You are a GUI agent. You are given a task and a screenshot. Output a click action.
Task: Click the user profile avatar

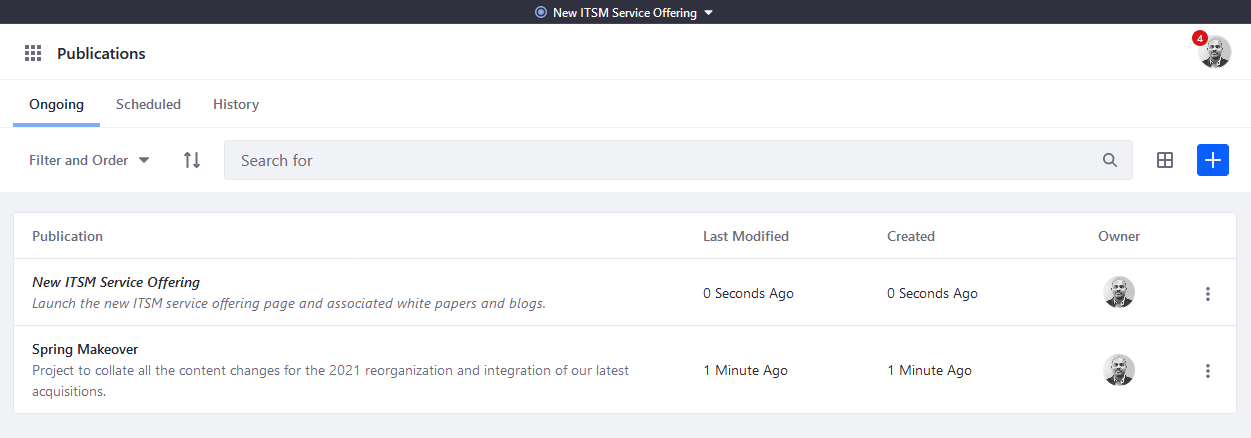pos(1215,53)
